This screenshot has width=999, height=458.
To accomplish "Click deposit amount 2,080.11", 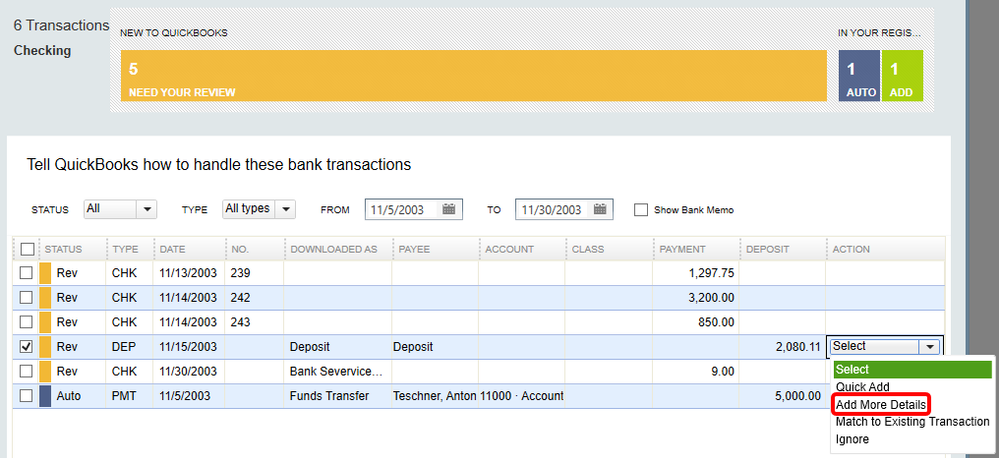I will click(798, 347).
